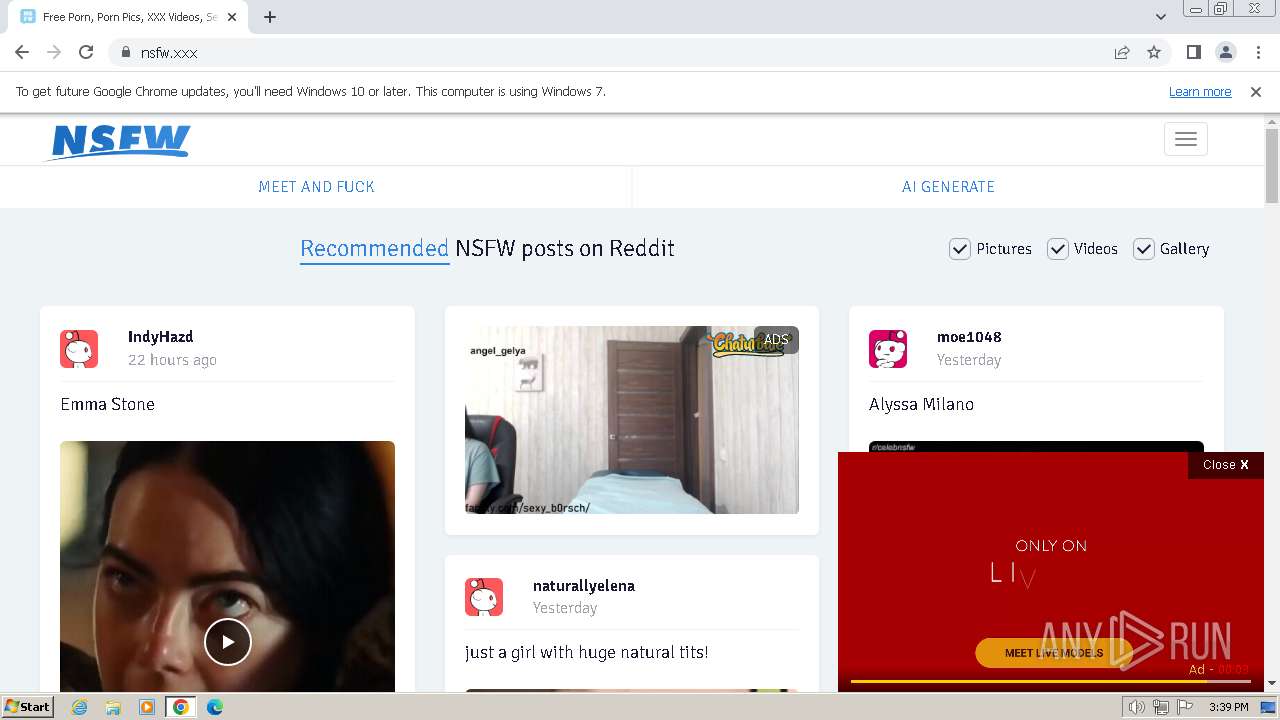Open the Chrome profile avatar menu

tap(1225, 52)
